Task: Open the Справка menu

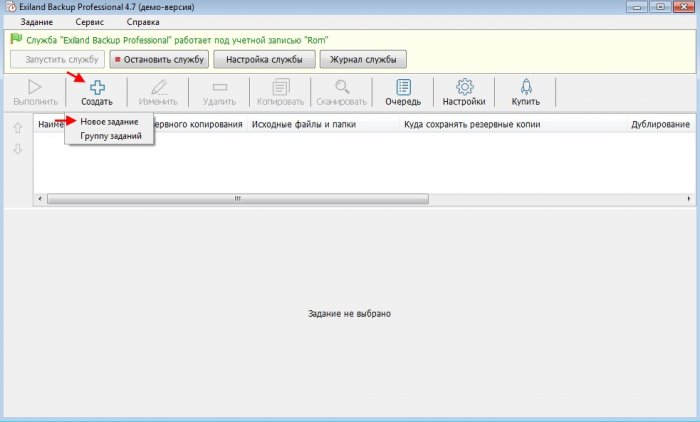Action: point(143,22)
